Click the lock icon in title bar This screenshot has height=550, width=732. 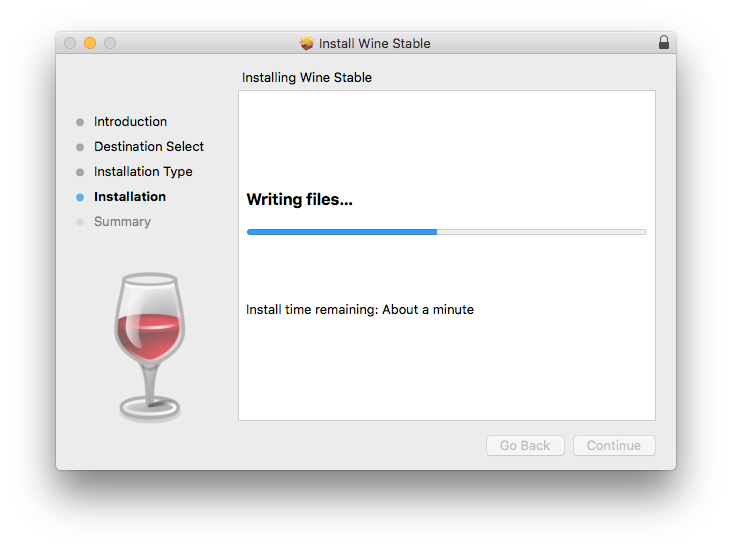coord(663,42)
